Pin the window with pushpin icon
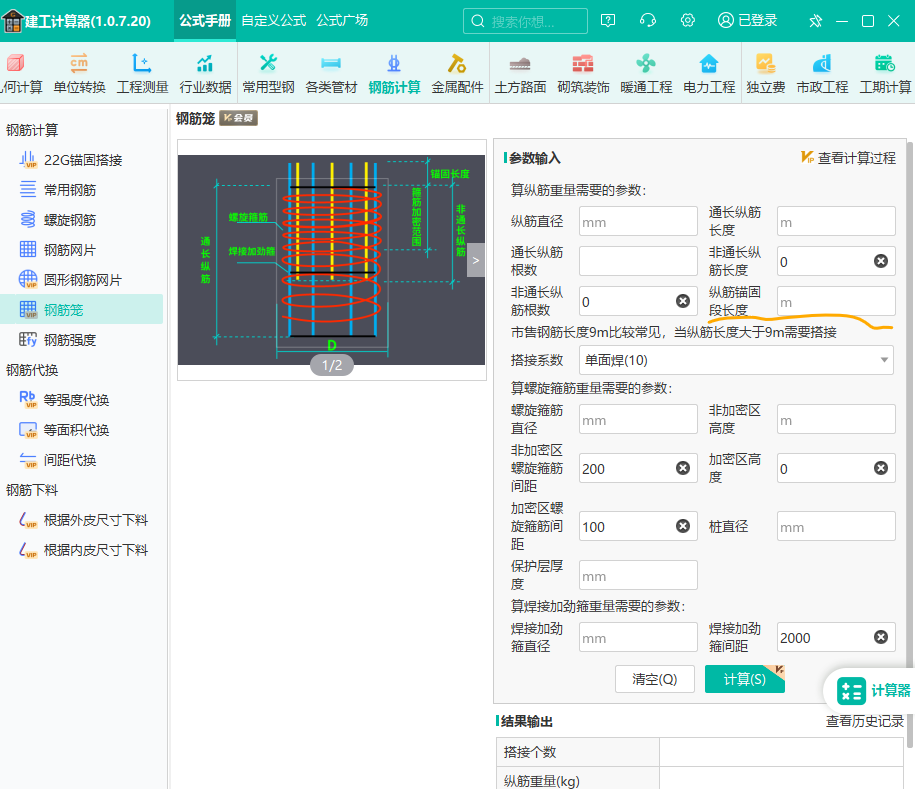 815,22
